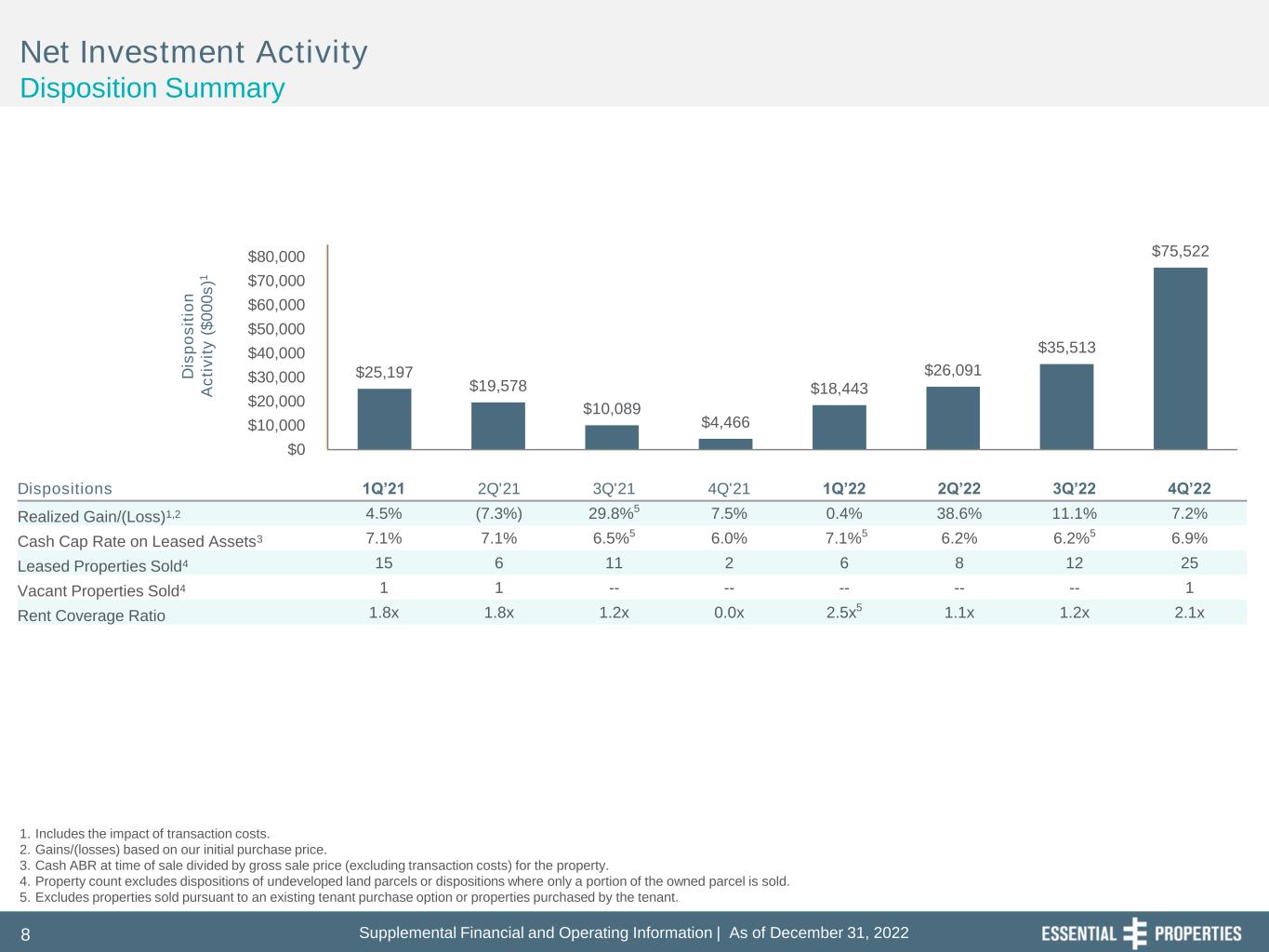The height and width of the screenshot is (952, 1269).
Task: Click the Essential Properties logo icon
Action: pos(1135,932)
